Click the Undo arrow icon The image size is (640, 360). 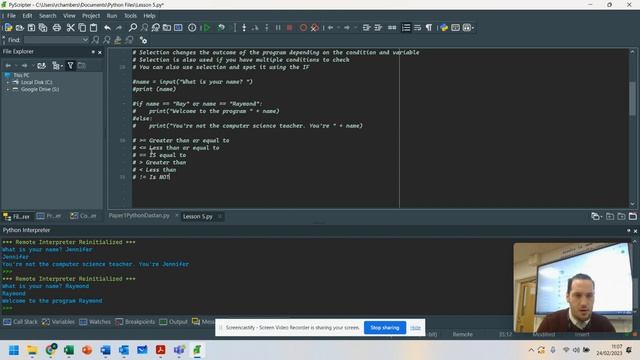pos(107,28)
